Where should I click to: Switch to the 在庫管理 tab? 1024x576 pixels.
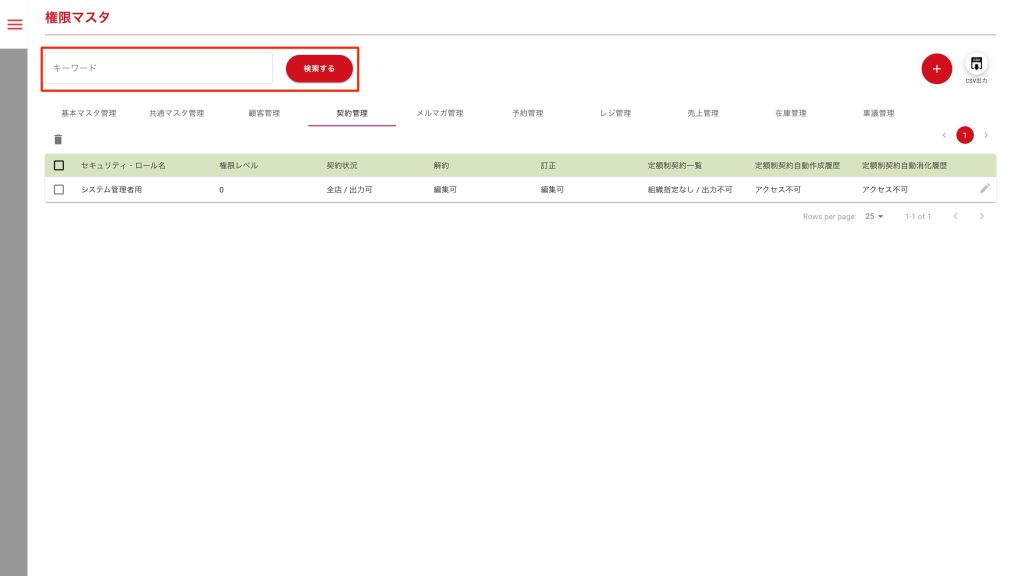pyautogui.click(x=790, y=113)
